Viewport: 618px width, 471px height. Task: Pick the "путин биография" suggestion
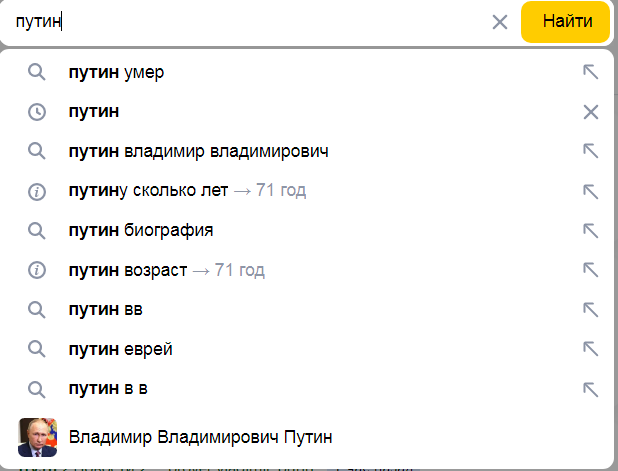[x=140, y=230]
